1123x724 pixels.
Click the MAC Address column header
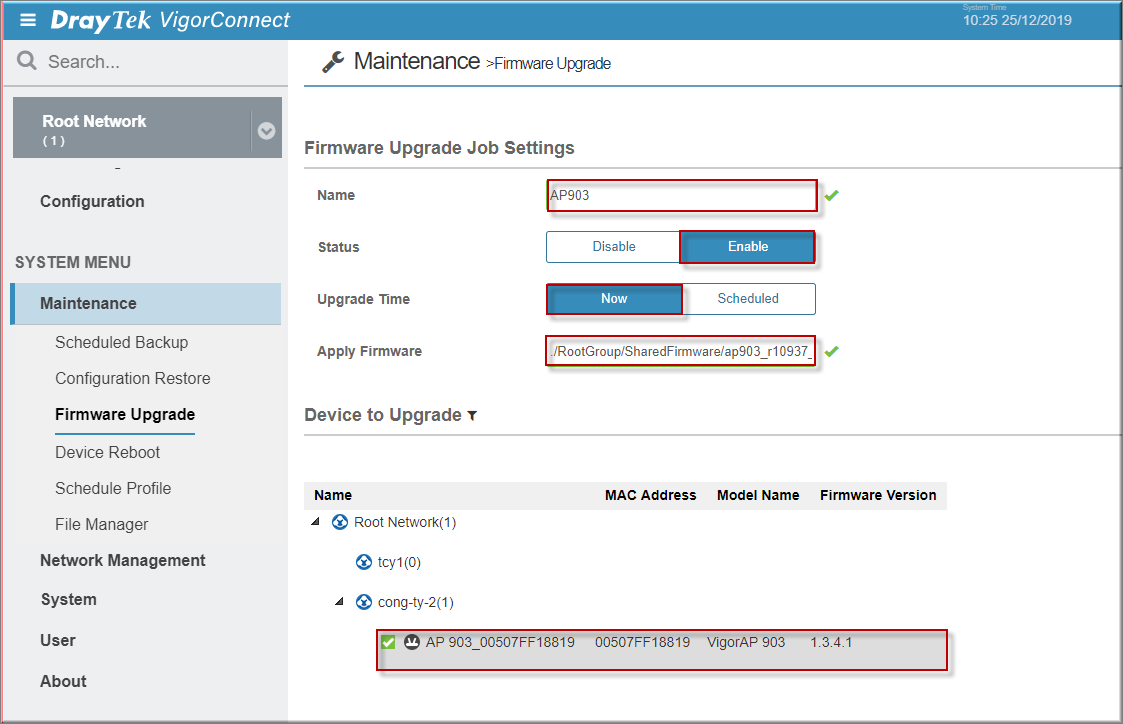coord(650,495)
